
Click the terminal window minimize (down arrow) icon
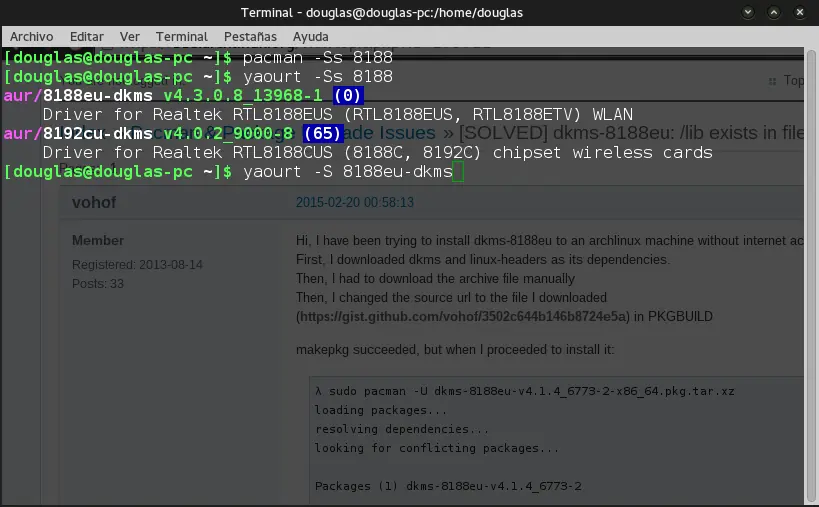pos(748,12)
